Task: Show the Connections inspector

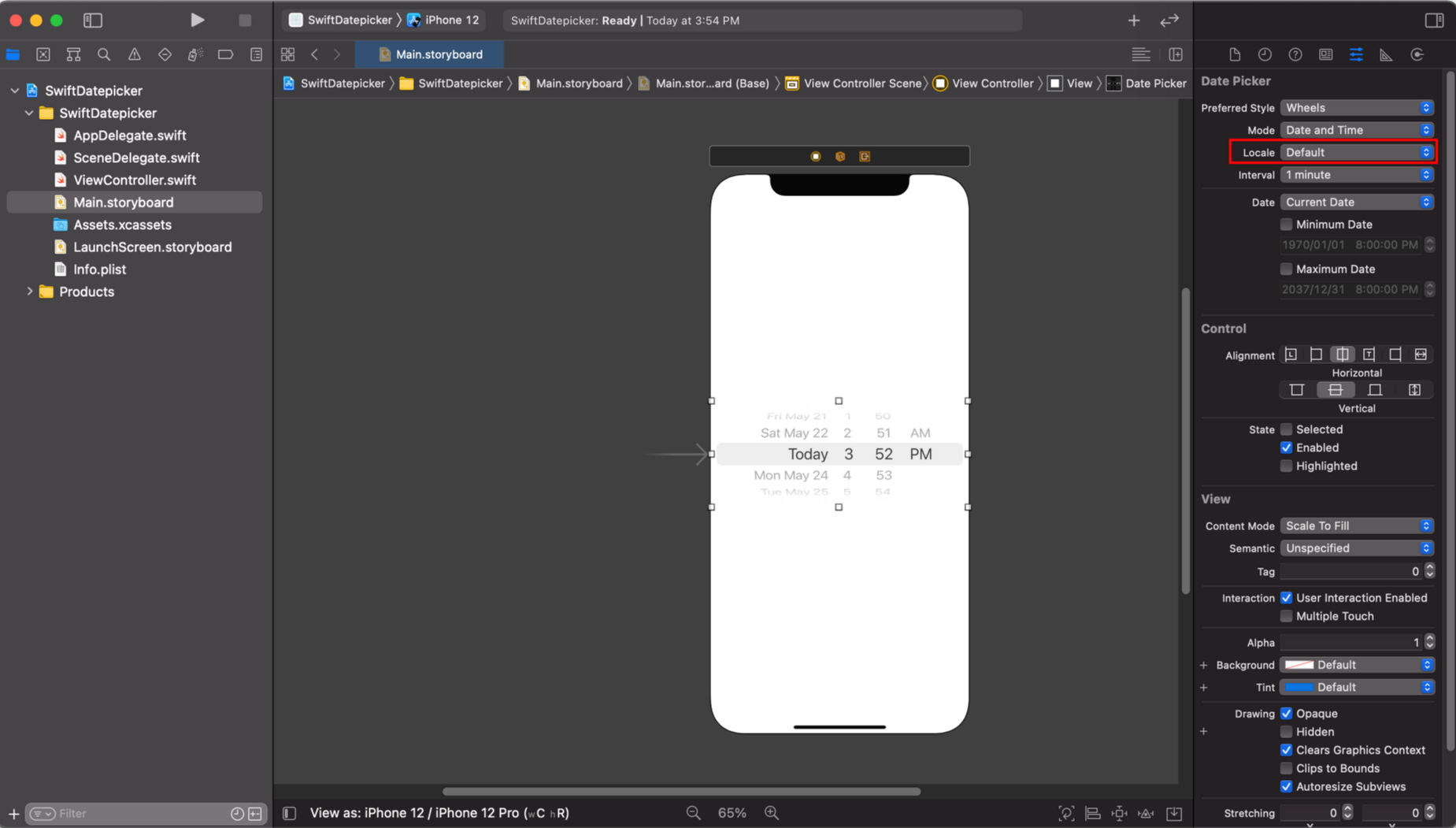Action: coord(1417,54)
